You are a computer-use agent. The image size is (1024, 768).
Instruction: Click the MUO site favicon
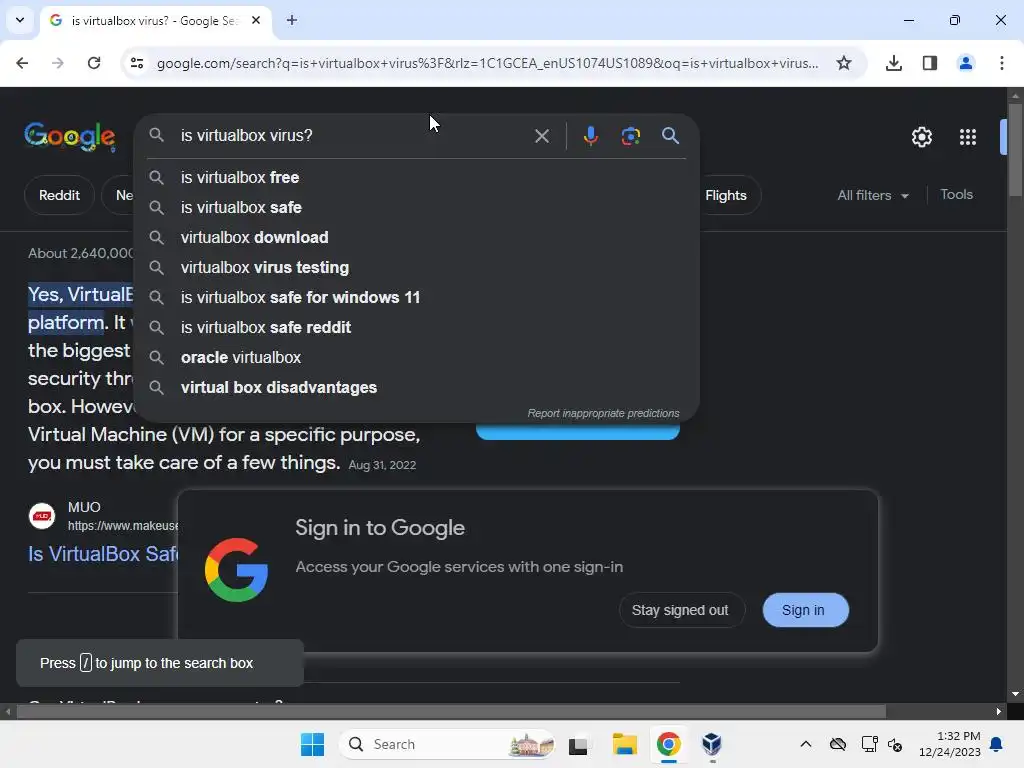pos(42,516)
